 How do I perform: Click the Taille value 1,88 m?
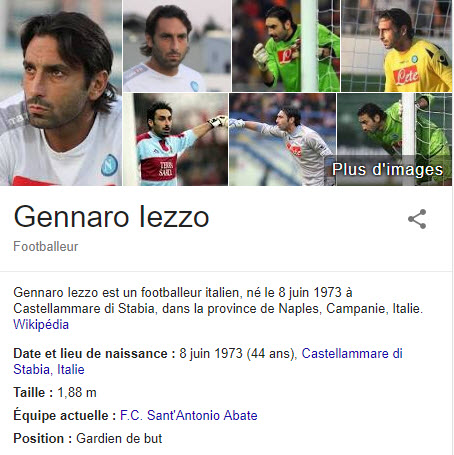point(77,392)
